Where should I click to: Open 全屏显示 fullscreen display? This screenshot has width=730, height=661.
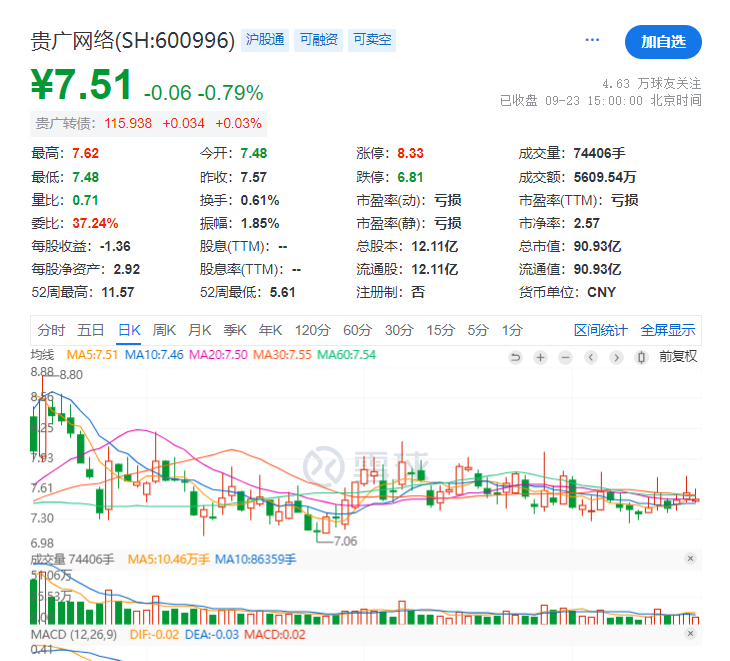(668, 330)
